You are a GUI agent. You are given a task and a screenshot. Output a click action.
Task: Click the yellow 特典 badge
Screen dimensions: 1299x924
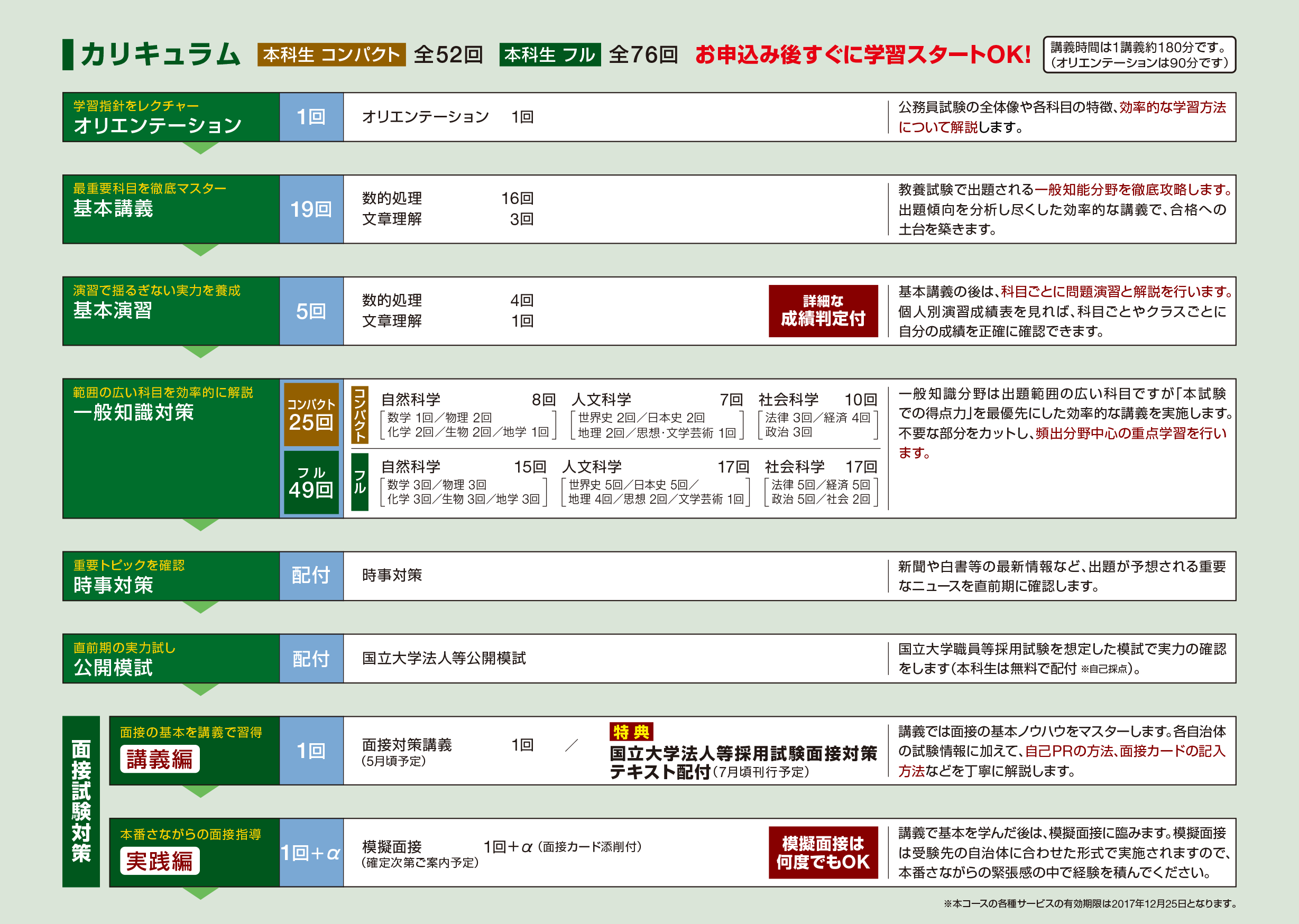(x=631, y=732)
